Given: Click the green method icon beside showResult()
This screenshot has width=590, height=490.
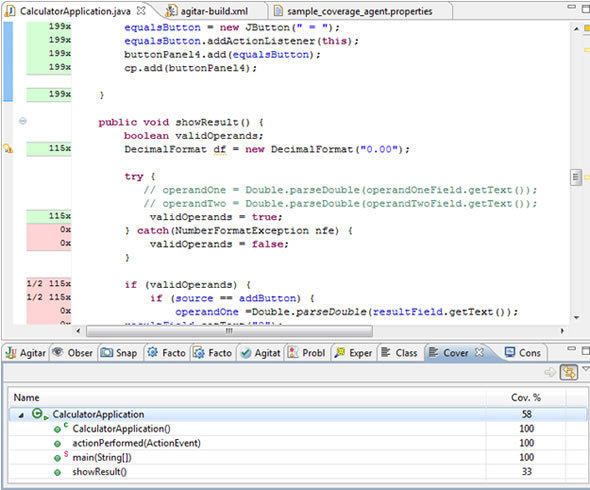Looking at the screenshot, I should (57, 472).
